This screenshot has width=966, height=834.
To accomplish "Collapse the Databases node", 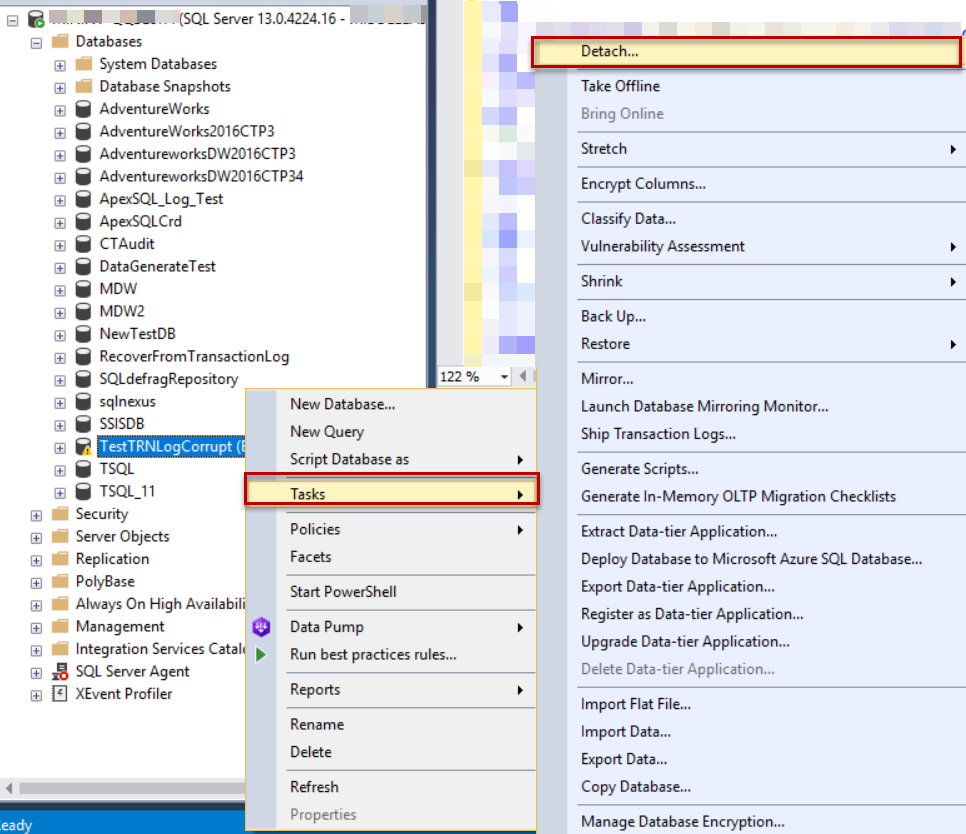I will [36, 41].
